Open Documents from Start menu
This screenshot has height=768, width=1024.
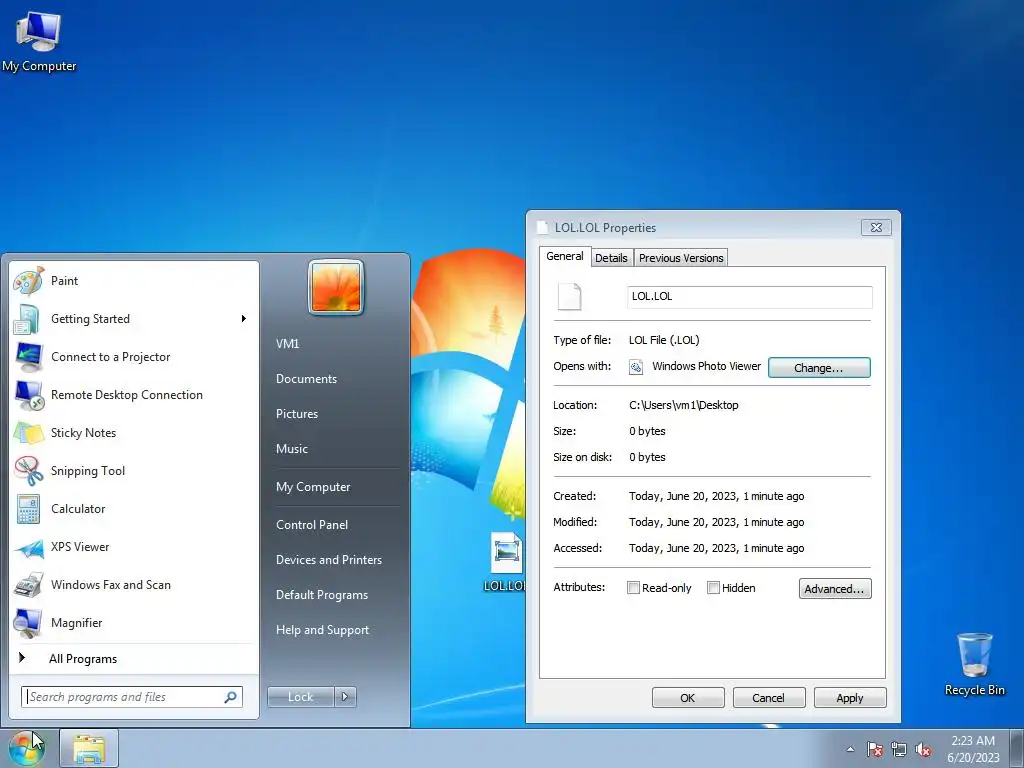coord(306,379)
